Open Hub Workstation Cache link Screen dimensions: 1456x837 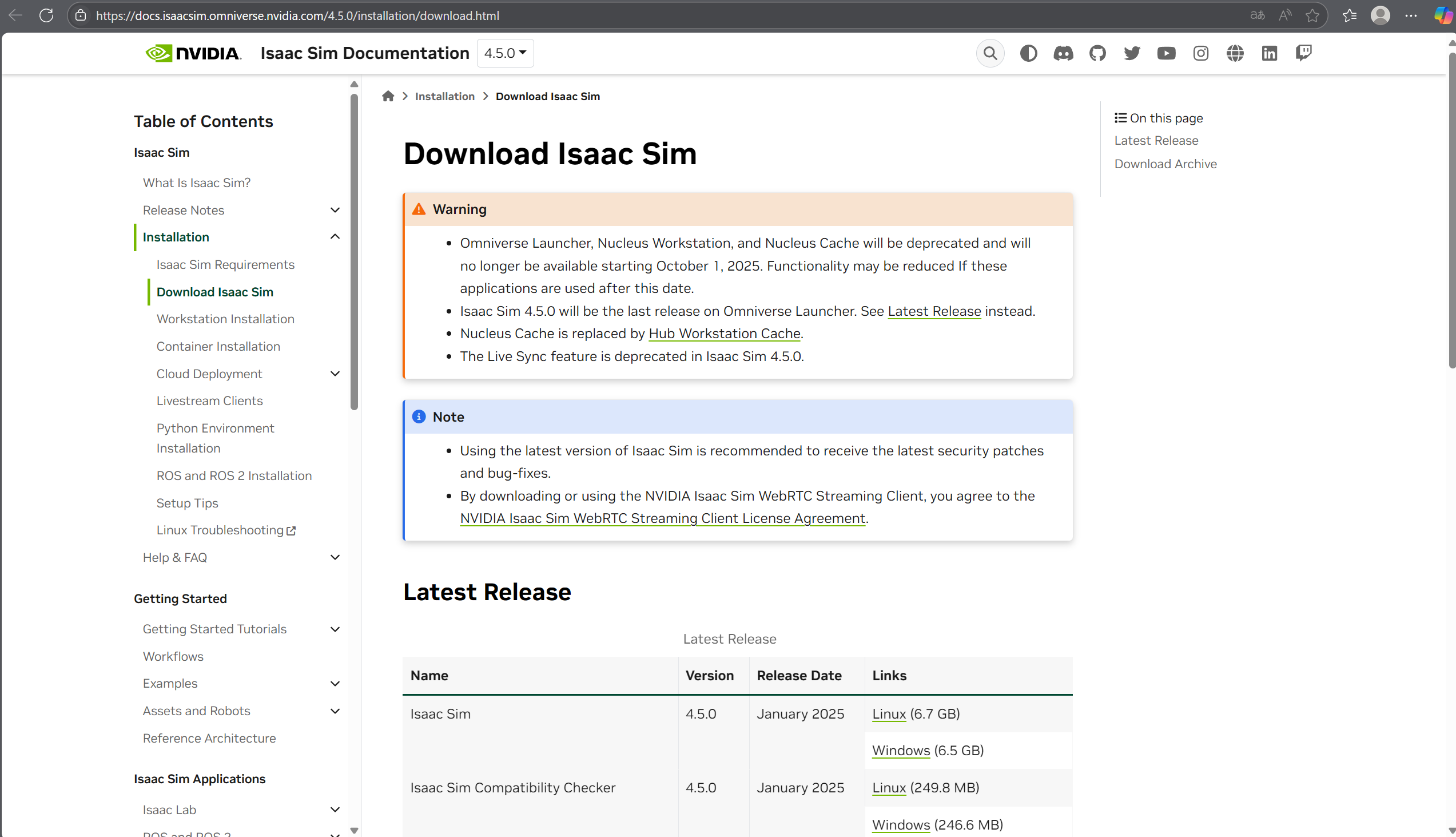point(725,334)
